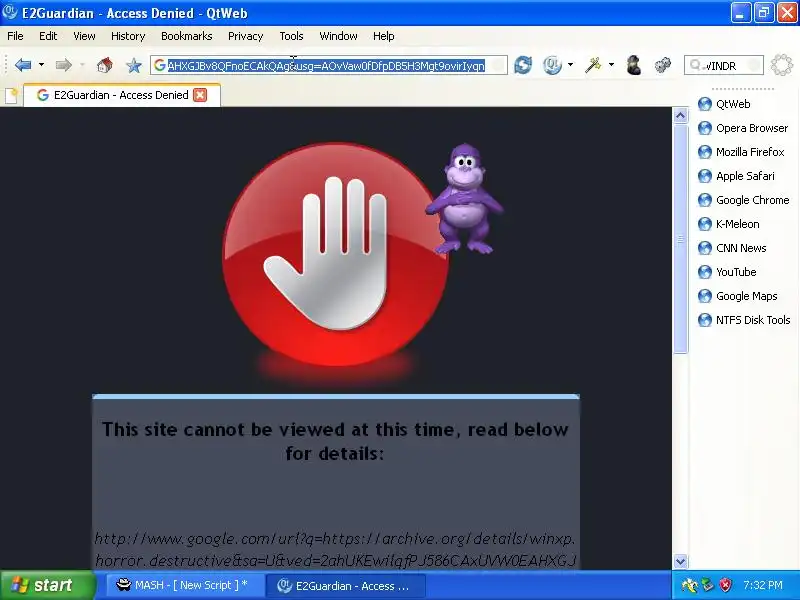Open the Back history dropdown arrow

[41, 65]
